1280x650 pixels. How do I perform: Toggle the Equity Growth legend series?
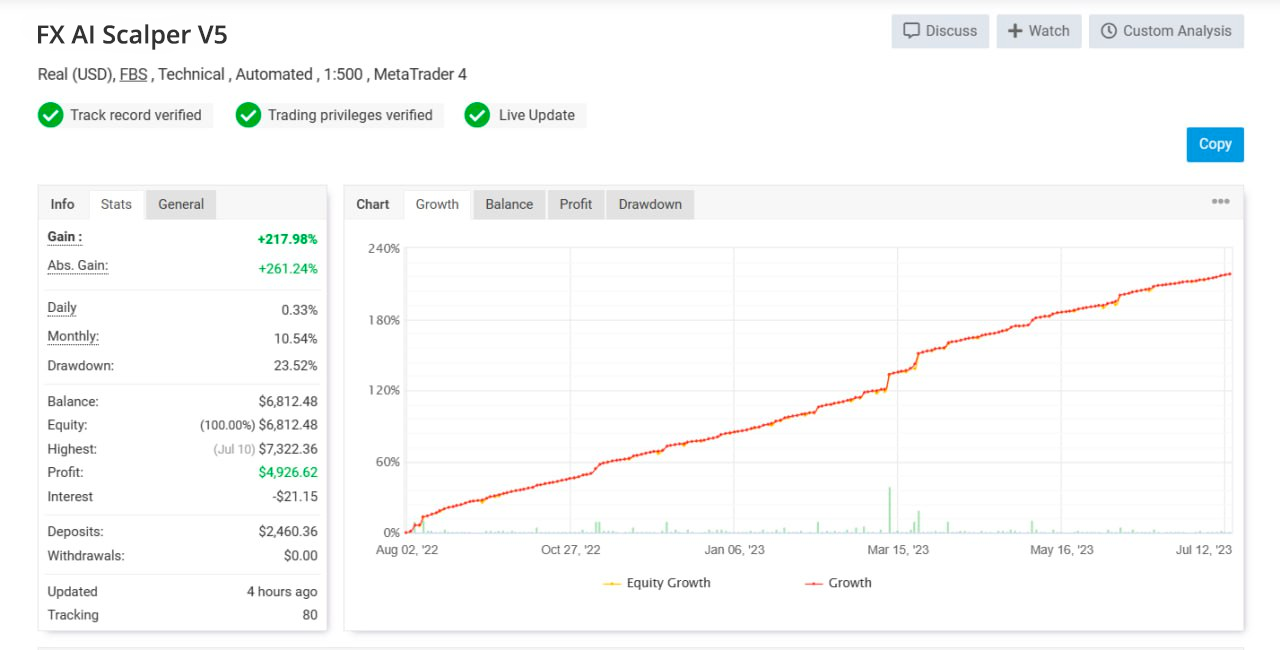click(x=657, y=583)
